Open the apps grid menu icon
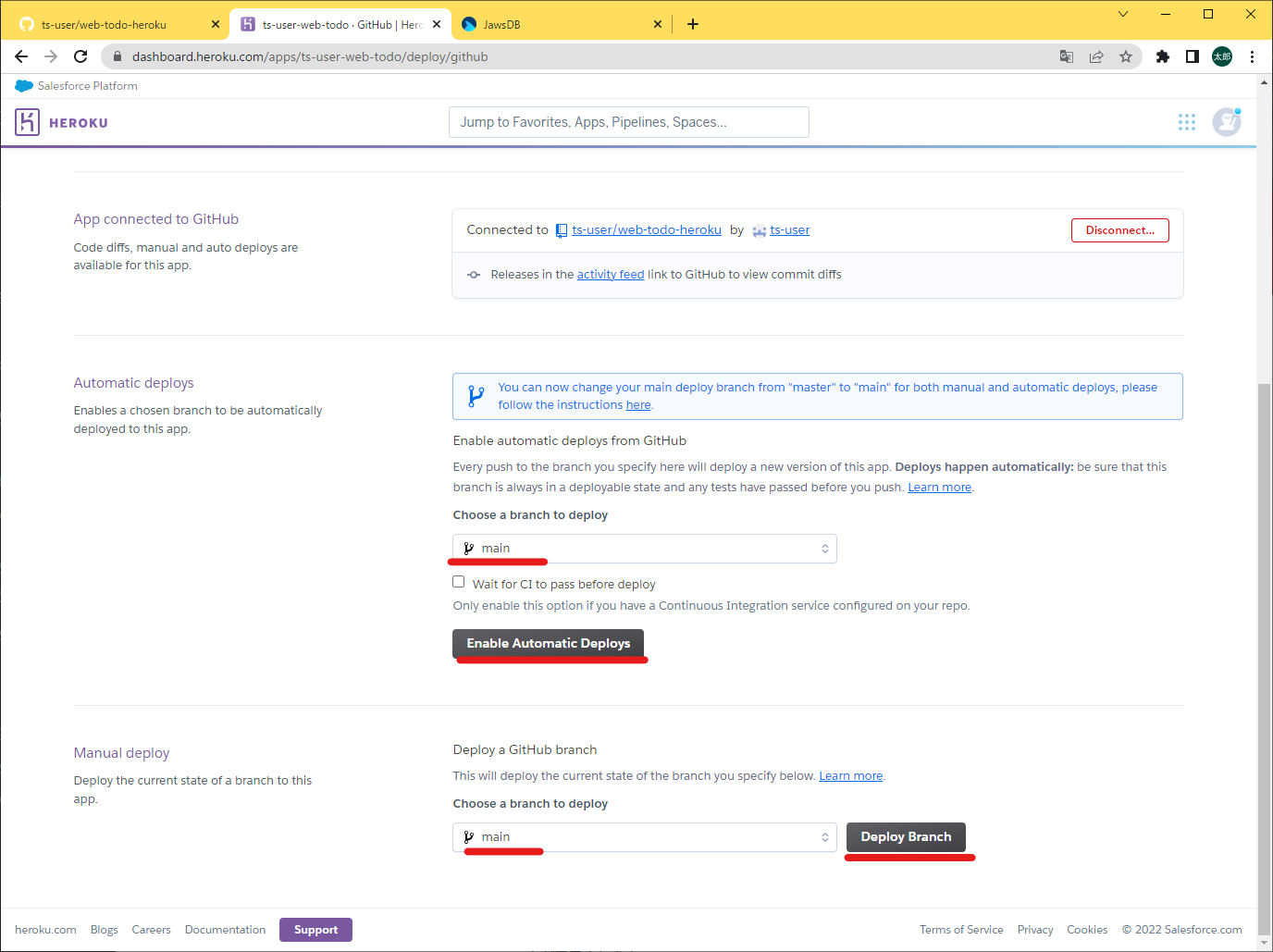 click(1187, 122)
